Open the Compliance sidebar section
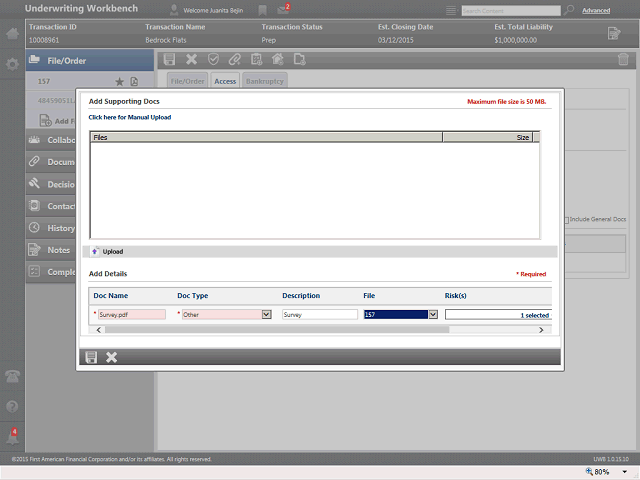Image resolution: width=640 pixels, height=480 pixels. [x=51, y=272]
